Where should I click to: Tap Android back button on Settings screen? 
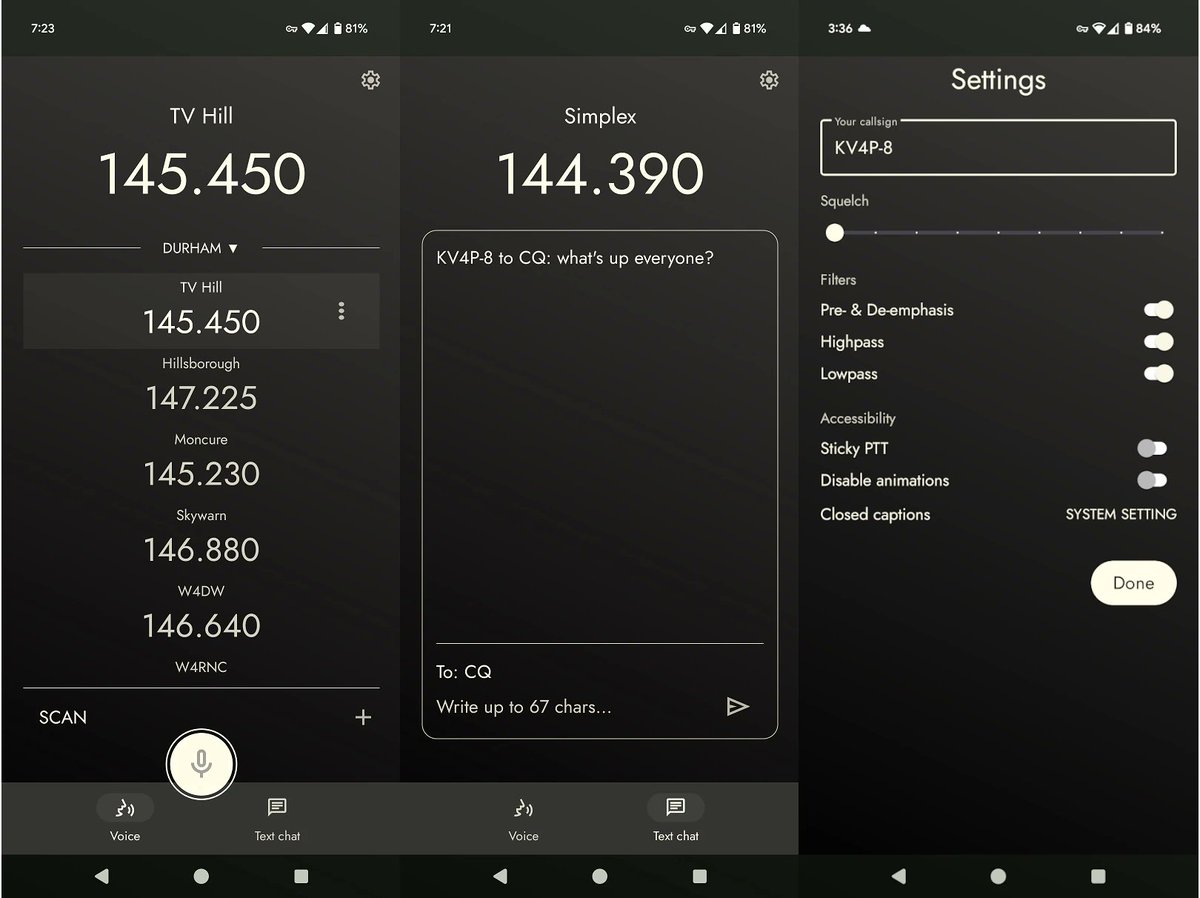[898, 876]
